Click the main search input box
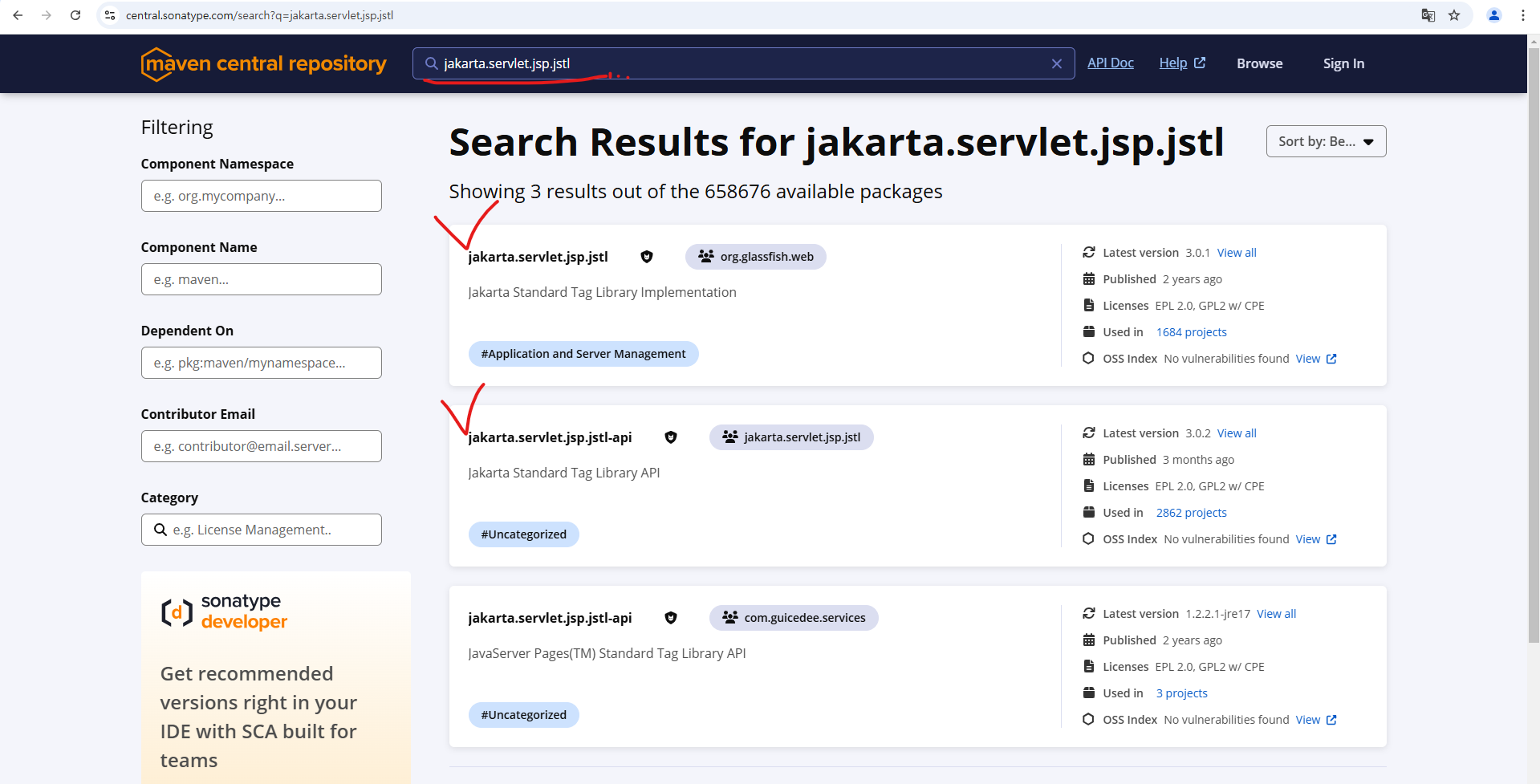The width and height of the screenshot is (1540, 784). [x=744, y=63]
